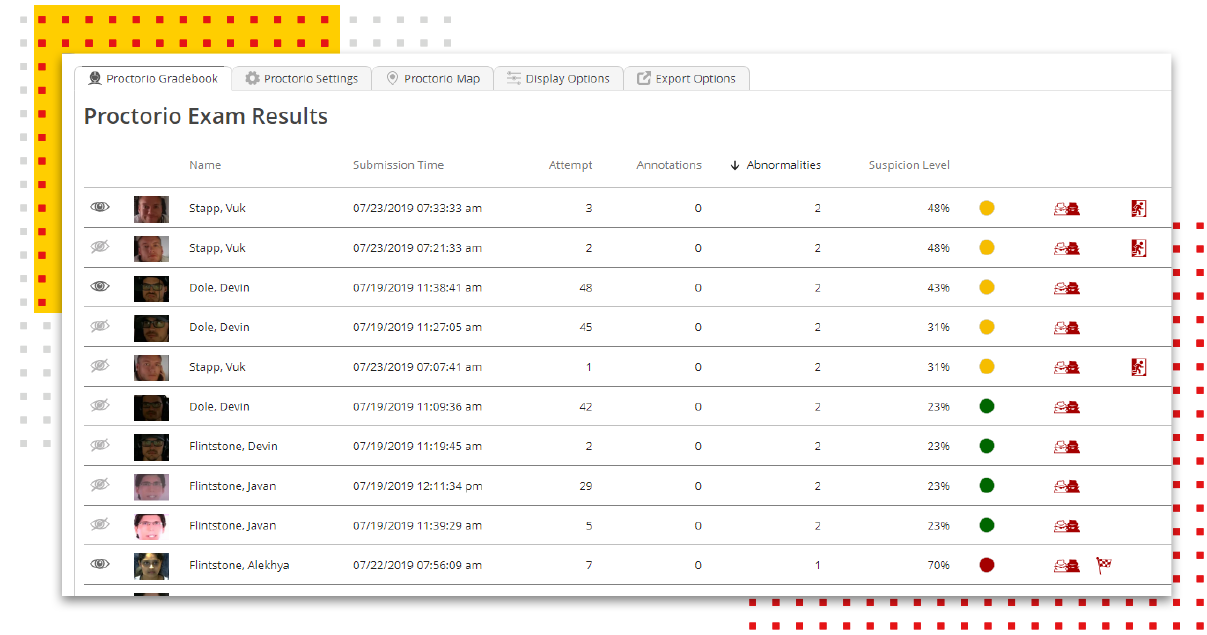Toggle eye icon for Dole, Devin 11:38:41 am
The width and height of the screenshot is (1207, 635).
pos(100,286)
